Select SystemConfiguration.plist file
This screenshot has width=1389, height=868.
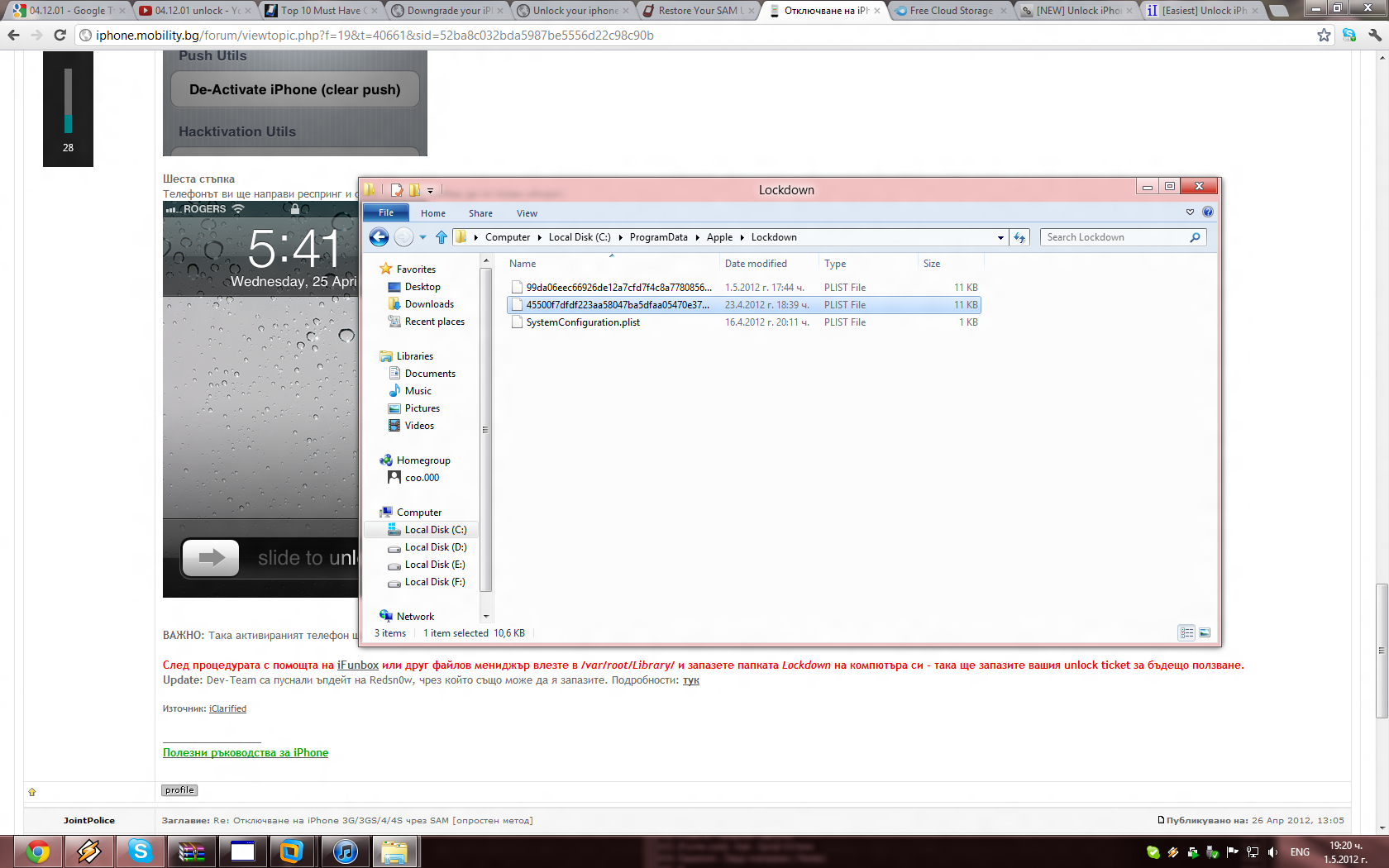click(583, 322)
